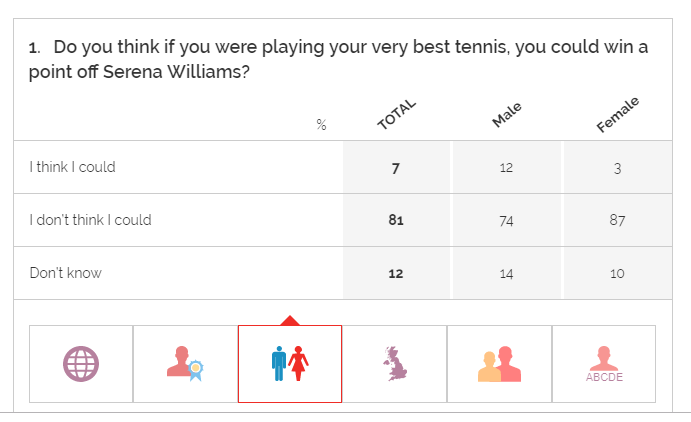
Task: Click the TOTAL column header
Action: coord(396,116)
